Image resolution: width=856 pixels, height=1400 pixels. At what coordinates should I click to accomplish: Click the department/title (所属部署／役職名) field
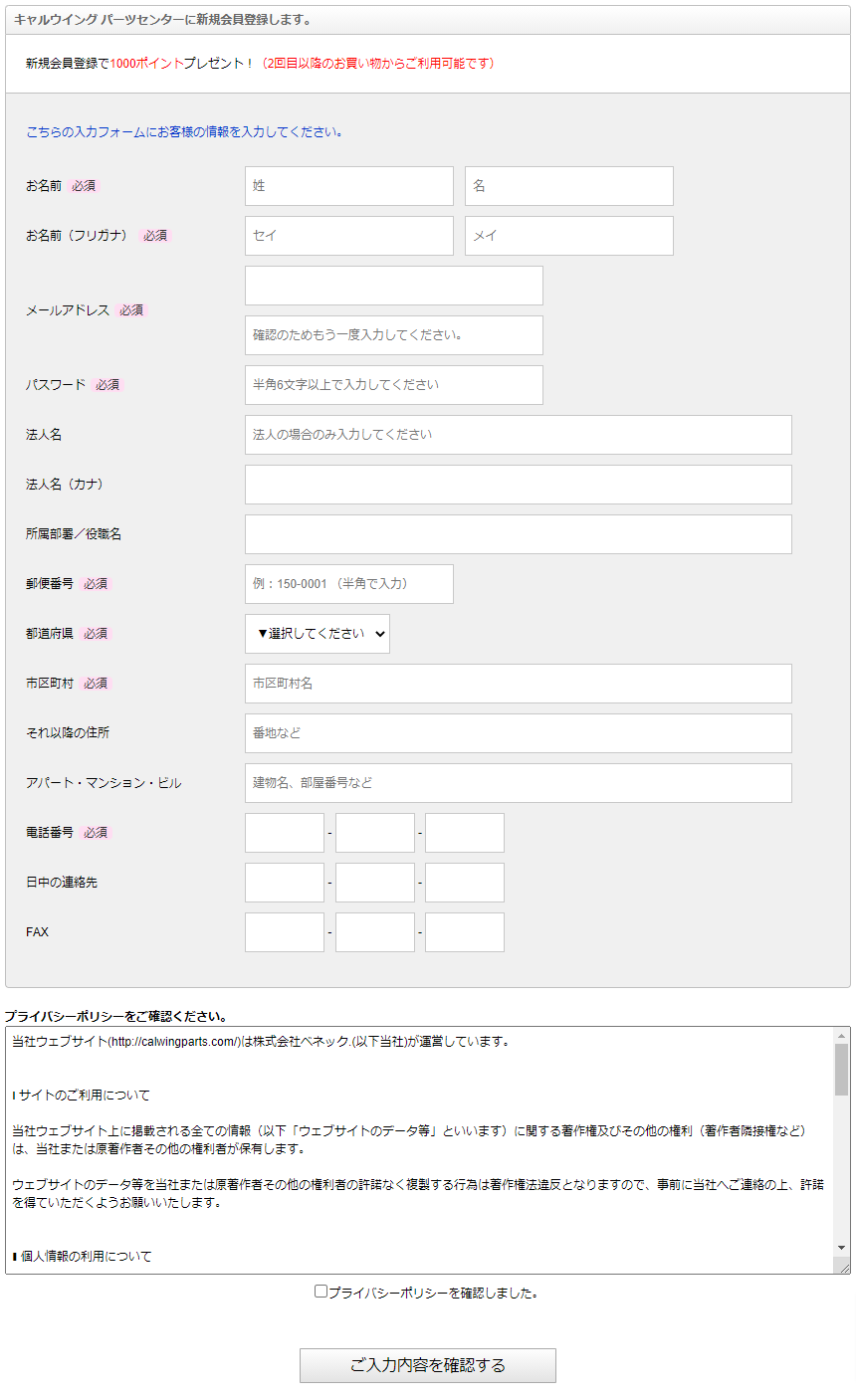pos(519,534)
